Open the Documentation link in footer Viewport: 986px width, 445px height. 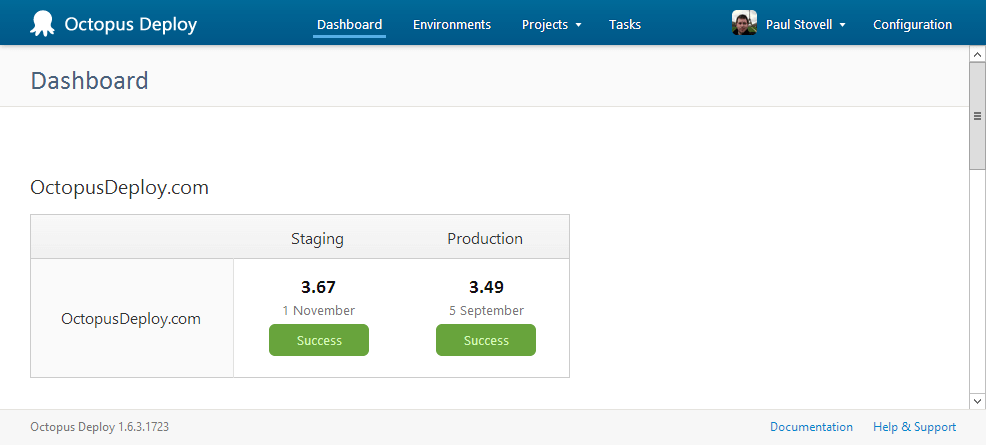(x=811, y=427)
